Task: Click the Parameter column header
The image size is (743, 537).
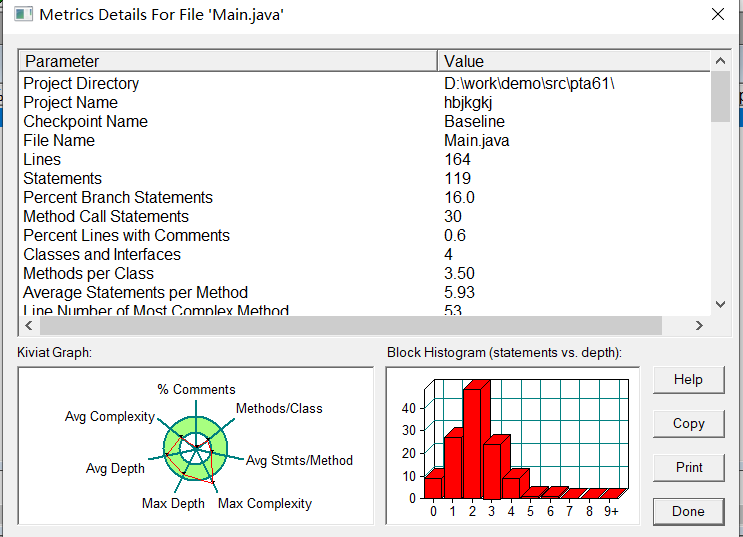Action: pos(228,61)
